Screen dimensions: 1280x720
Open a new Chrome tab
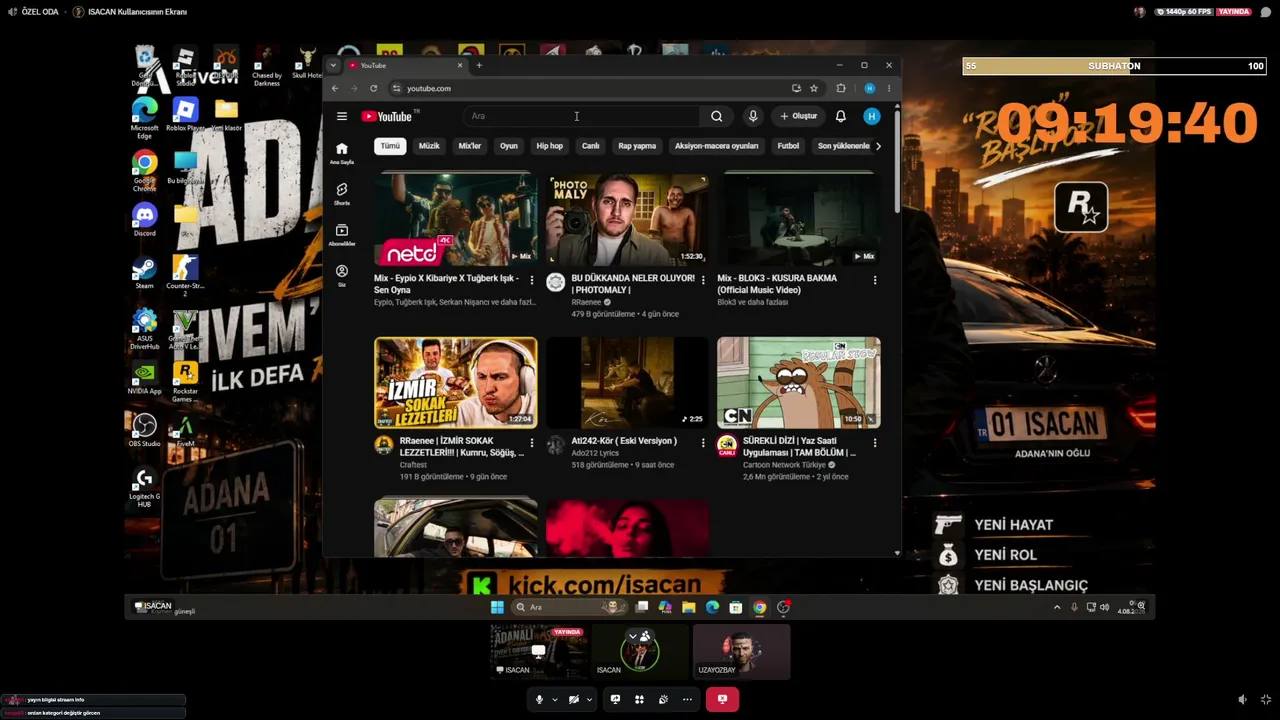[x=479, y=65]
